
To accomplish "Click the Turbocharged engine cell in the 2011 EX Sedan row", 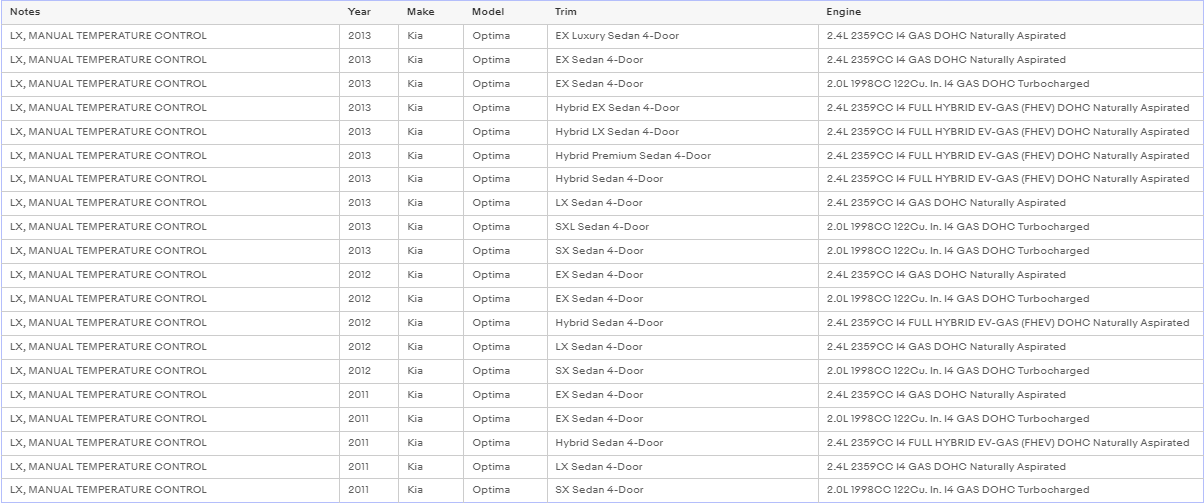I will pos(1010,419).
